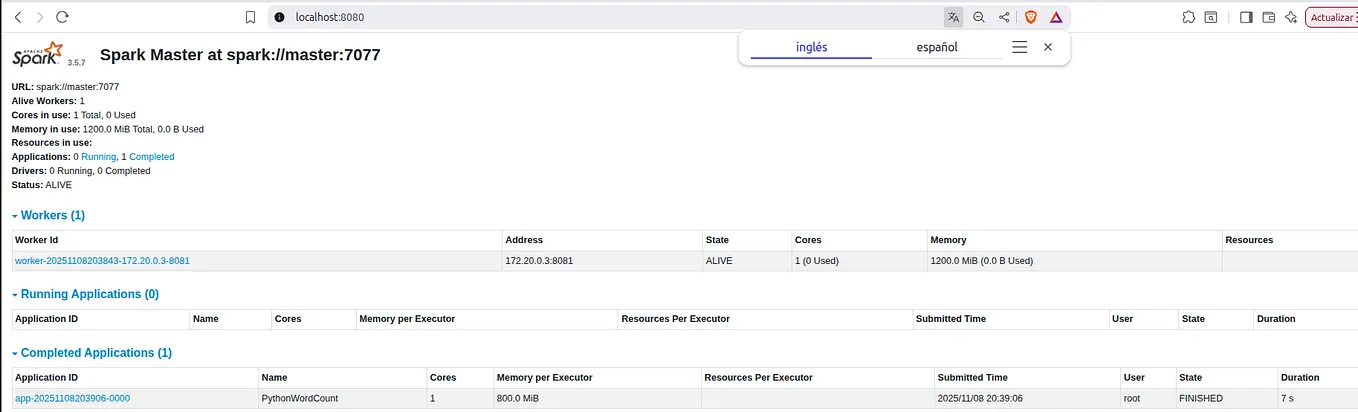Click the Spark version 3.5.7 label

click(77, 62)
